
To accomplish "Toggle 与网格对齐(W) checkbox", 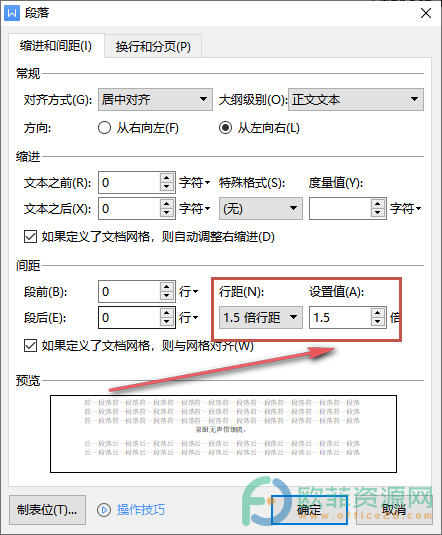I will click(30, 346).
